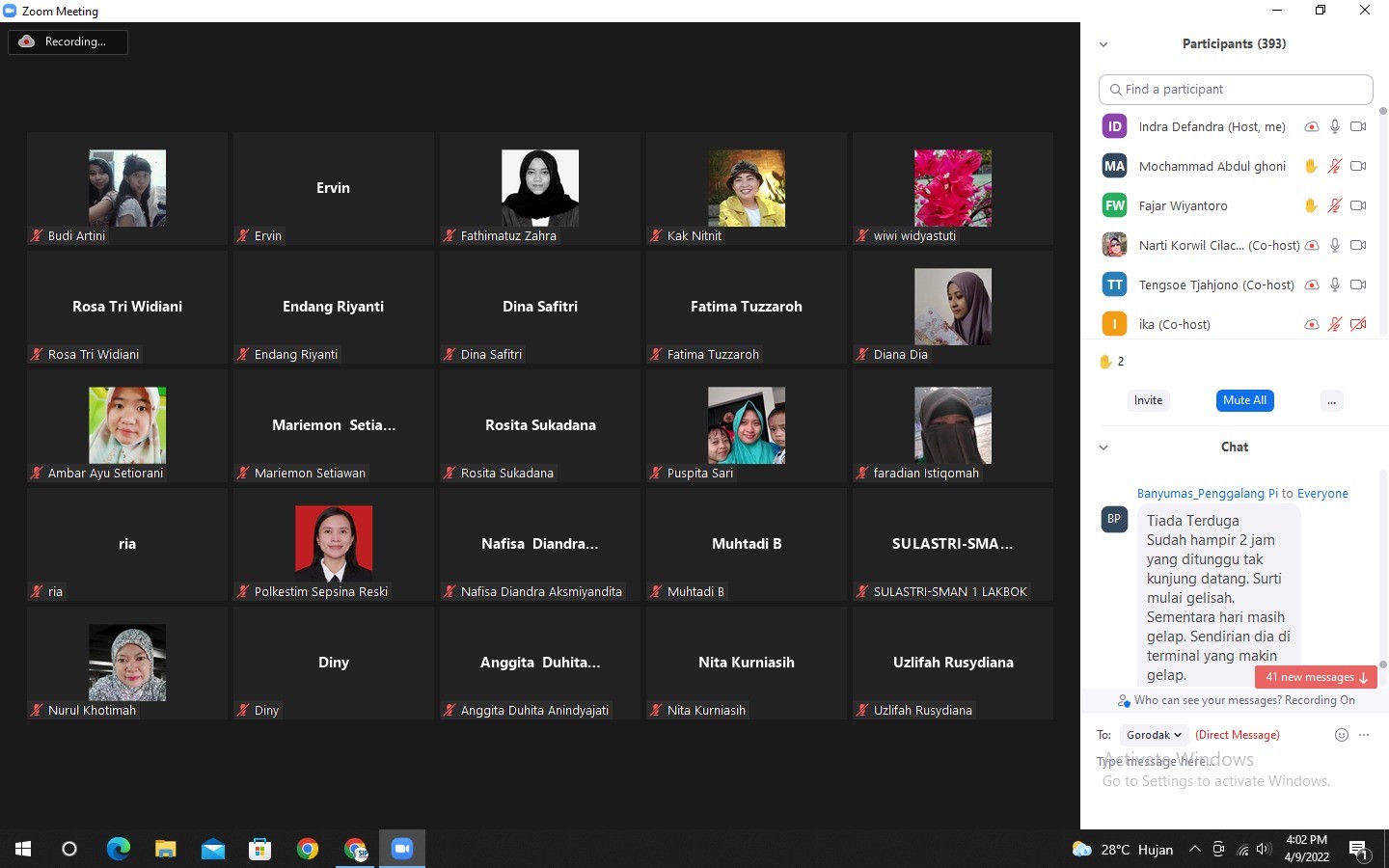Open the chat more options ellipsis
Viewport: 1389px width, 868px height.
(x=1364, y=735)
